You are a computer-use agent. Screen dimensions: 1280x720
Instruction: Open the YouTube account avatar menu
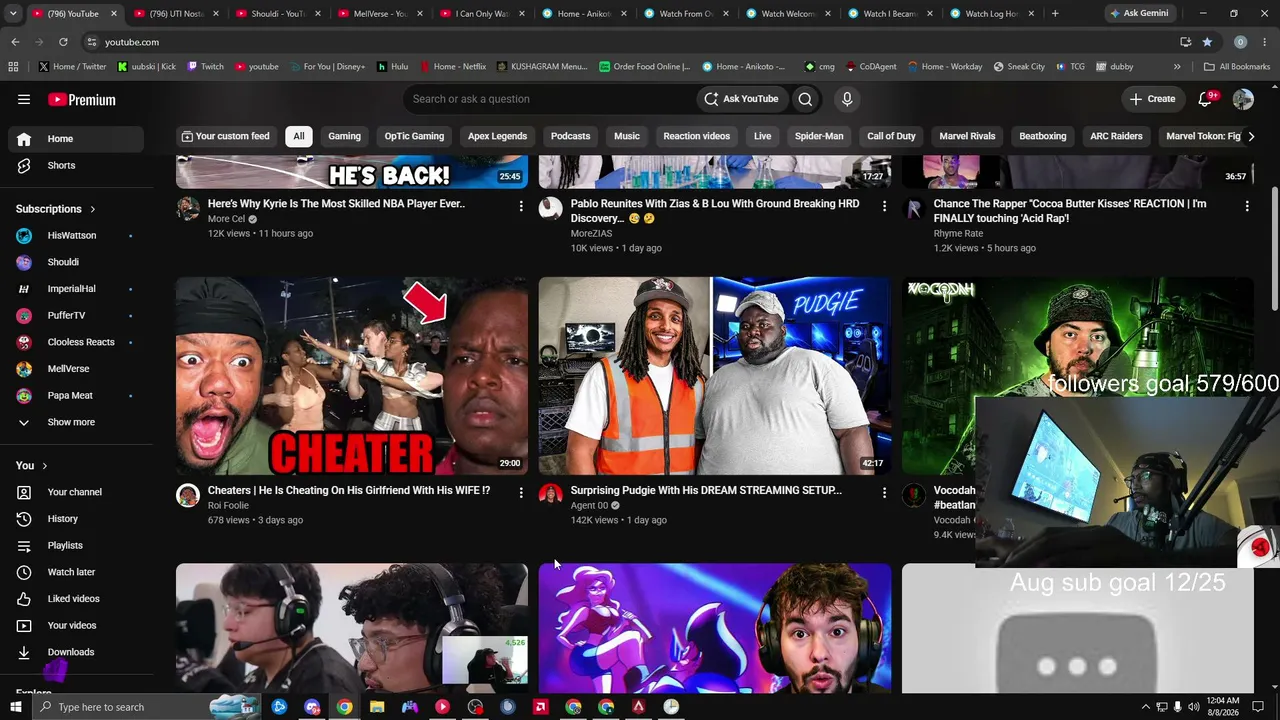pyautogui.click(x=1243, y=99)
